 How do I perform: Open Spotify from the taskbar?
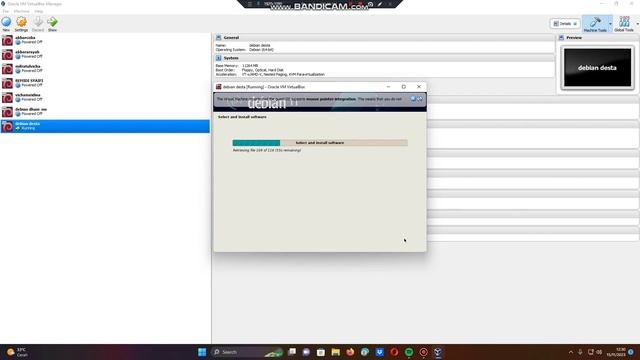(x=409, y=352)
